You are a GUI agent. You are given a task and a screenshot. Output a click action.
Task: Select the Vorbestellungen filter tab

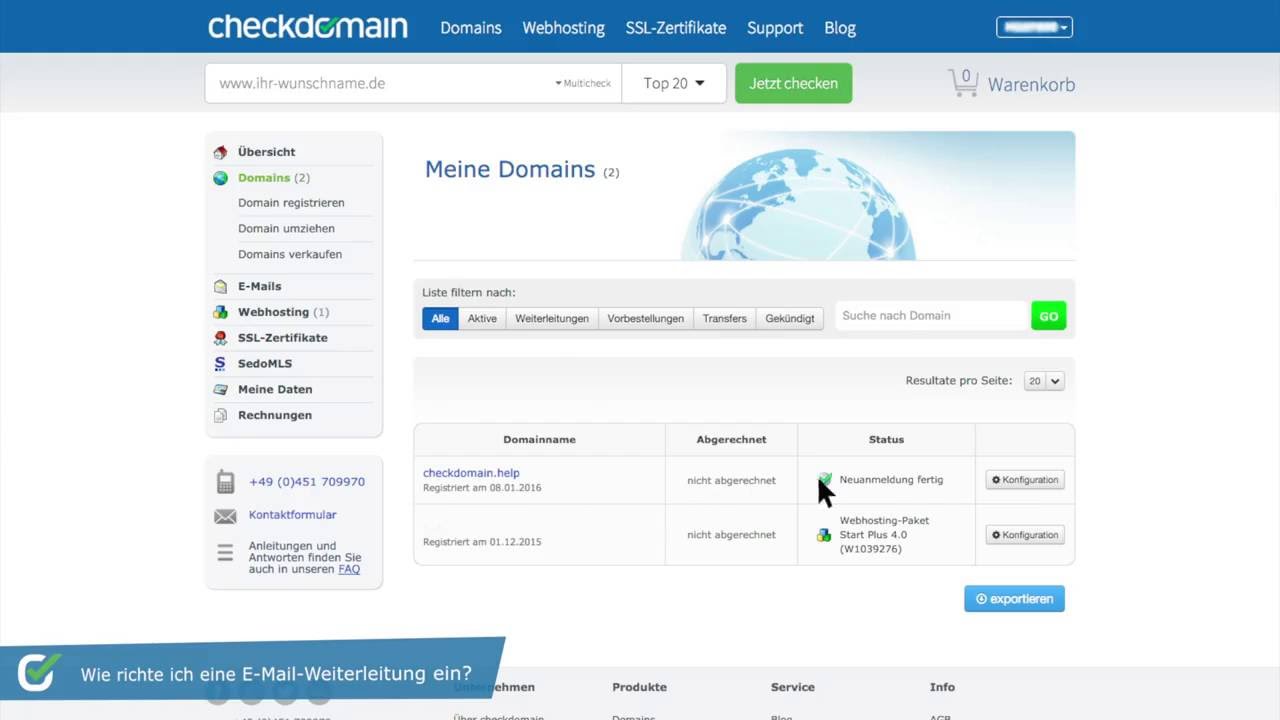tap(646, 318)
